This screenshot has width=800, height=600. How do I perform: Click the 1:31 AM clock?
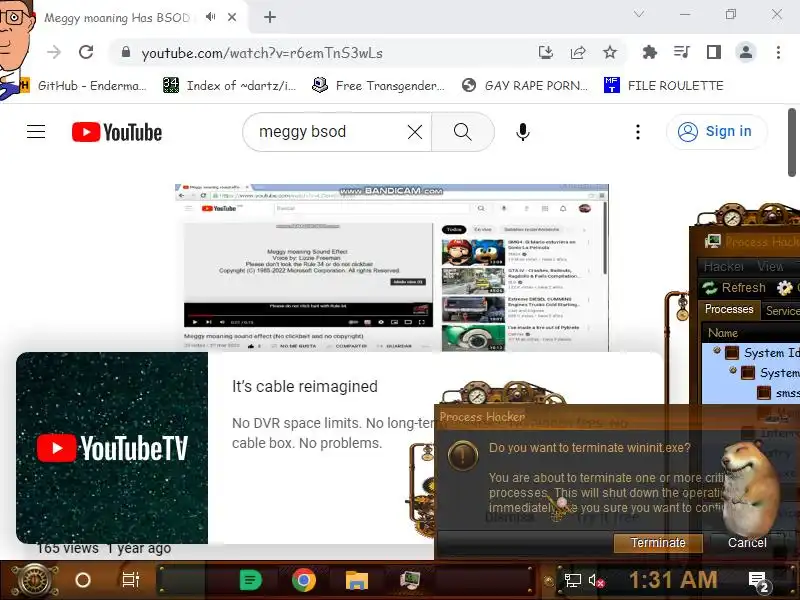click(673, 580)
